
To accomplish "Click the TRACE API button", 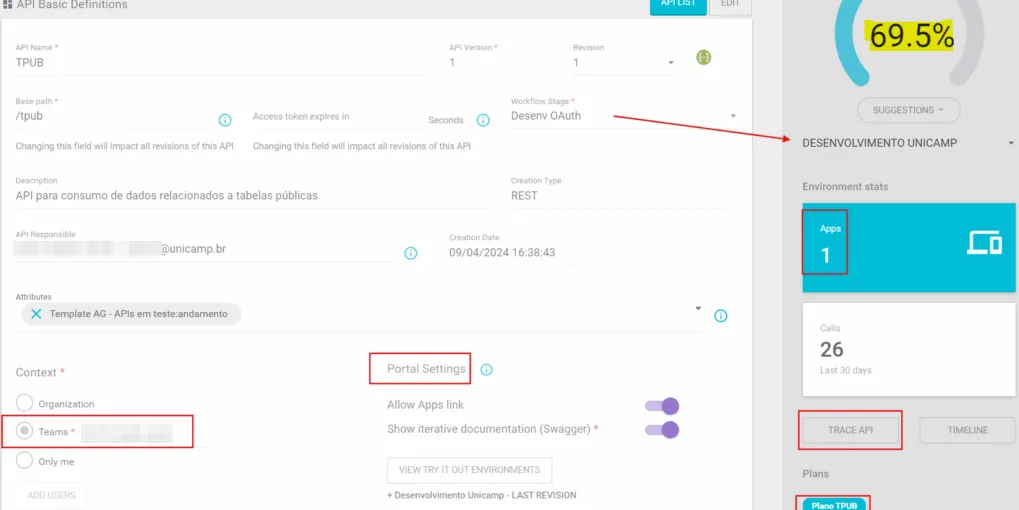I will 850,430.
